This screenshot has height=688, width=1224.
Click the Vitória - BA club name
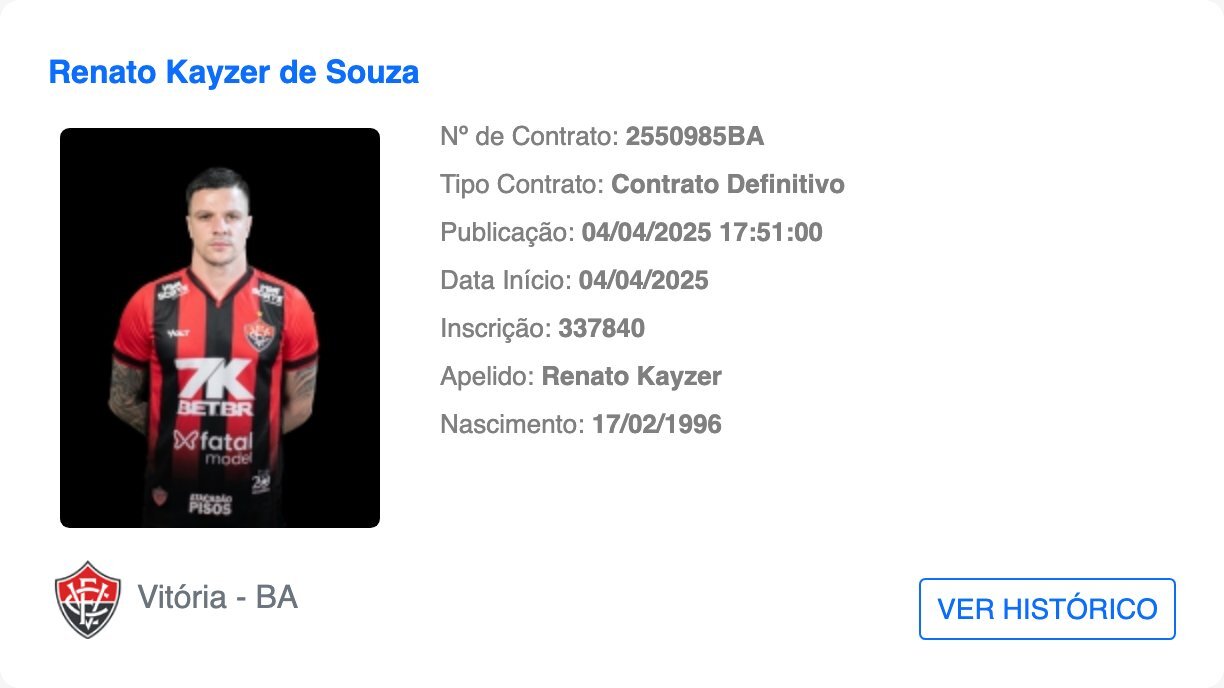point(217,598)
